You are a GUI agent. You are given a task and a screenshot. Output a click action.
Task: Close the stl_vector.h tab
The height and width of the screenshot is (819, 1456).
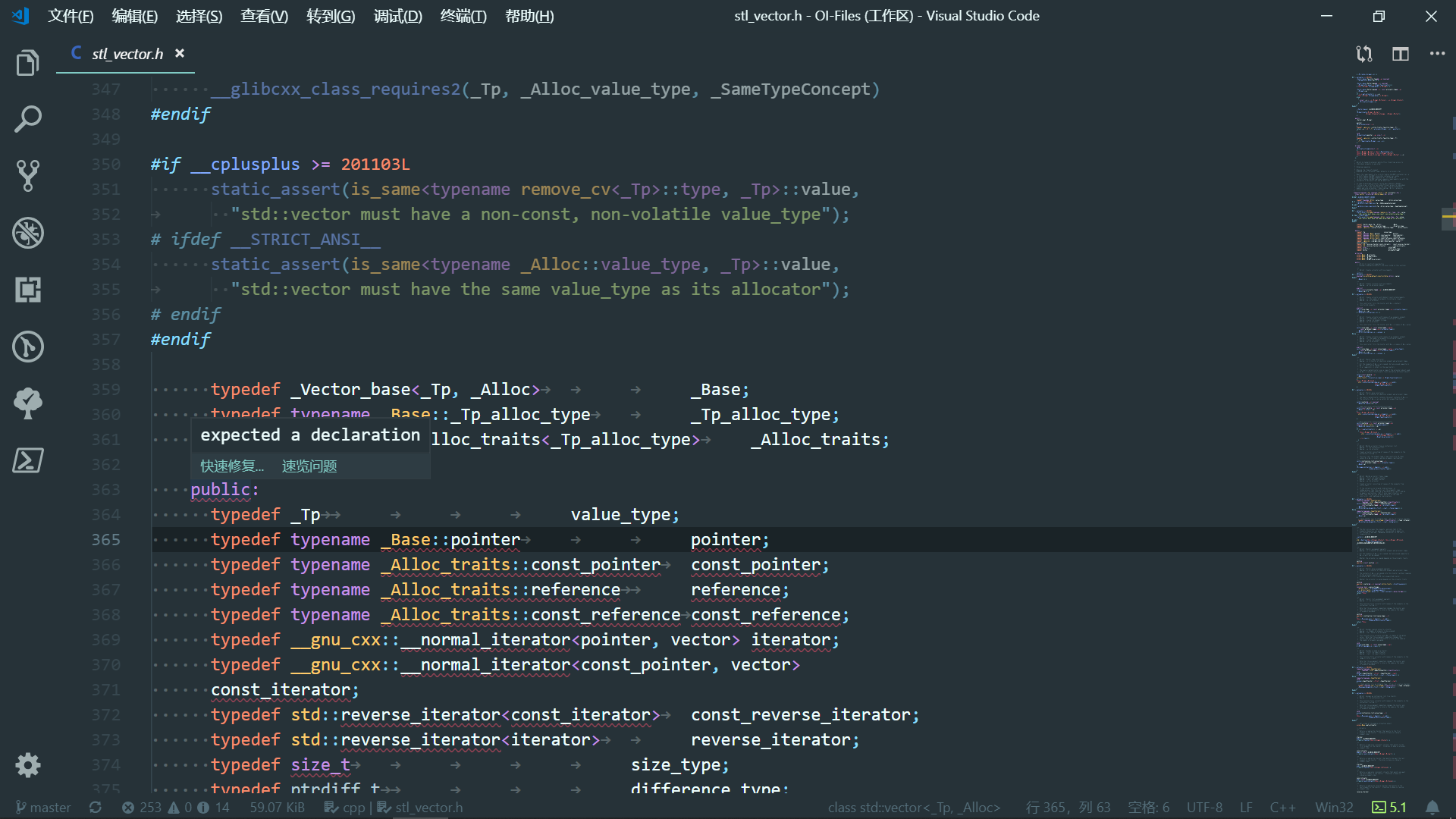point(180,53)
